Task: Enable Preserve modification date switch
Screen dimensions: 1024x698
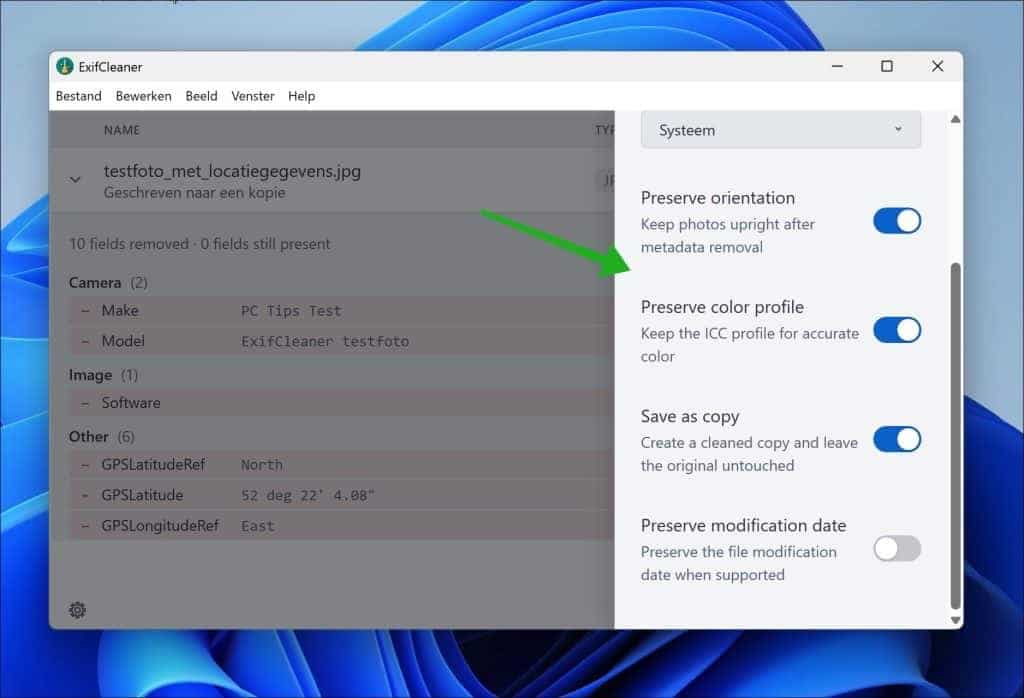Action: point(897,548)
